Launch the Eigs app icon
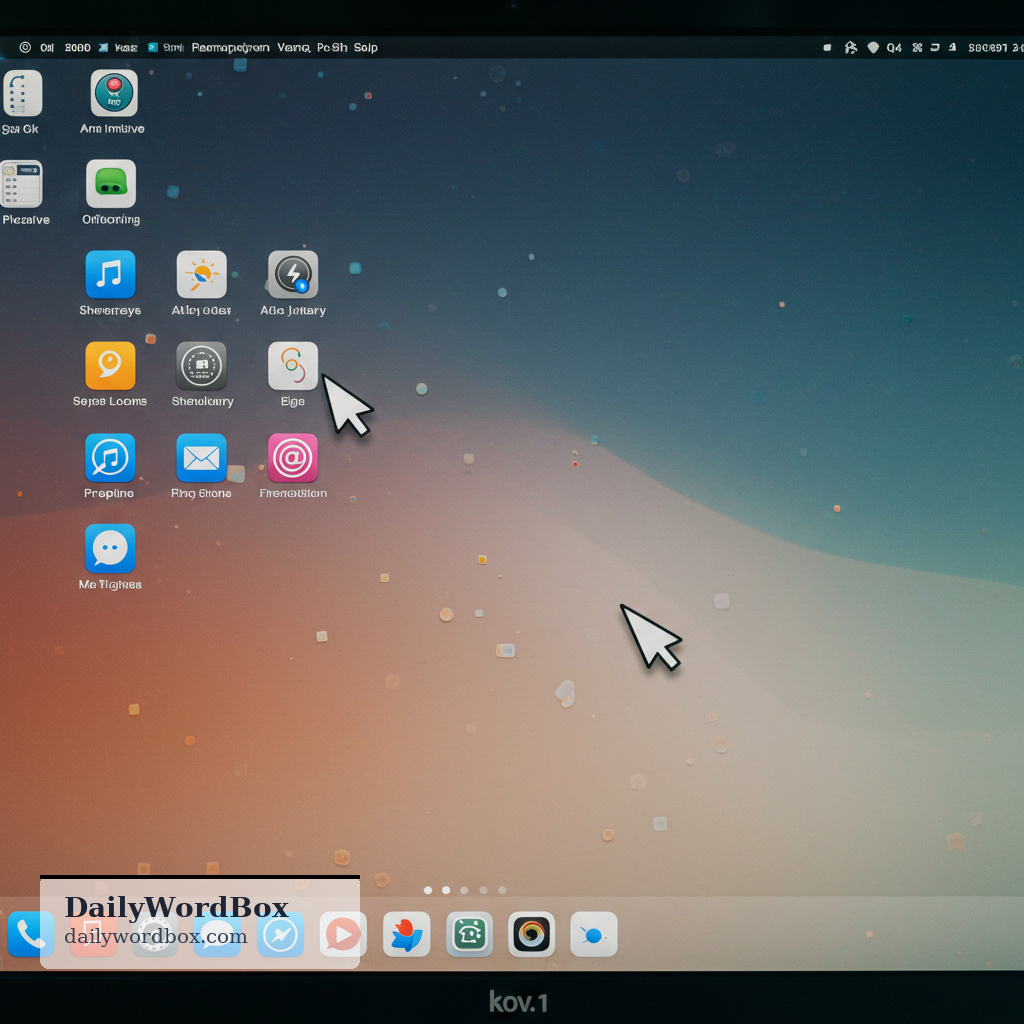The height and width of the screenshot is (1024, 1024). (293, 366)
